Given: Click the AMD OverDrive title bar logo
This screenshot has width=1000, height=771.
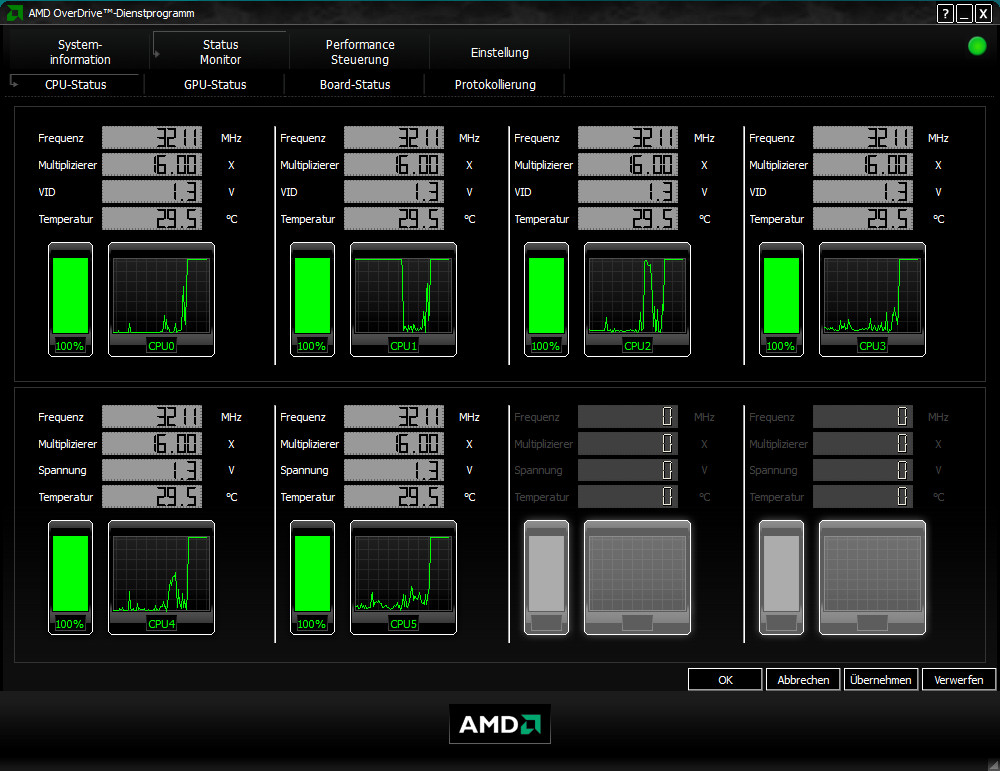Looking at the screenshot, I should tap(14, 13).
